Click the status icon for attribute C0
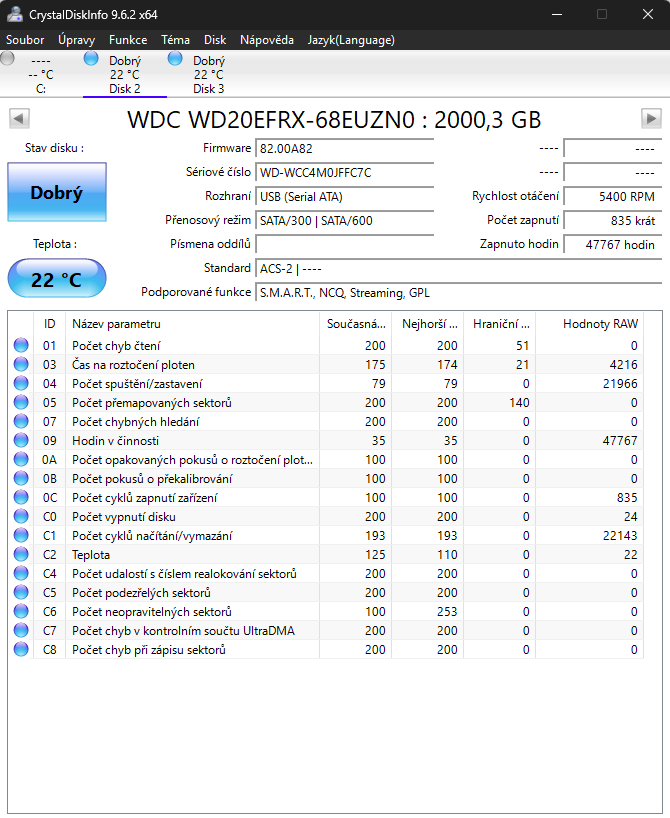The width and height of the screenshot is (670, 818). click(x=21, y=516)
